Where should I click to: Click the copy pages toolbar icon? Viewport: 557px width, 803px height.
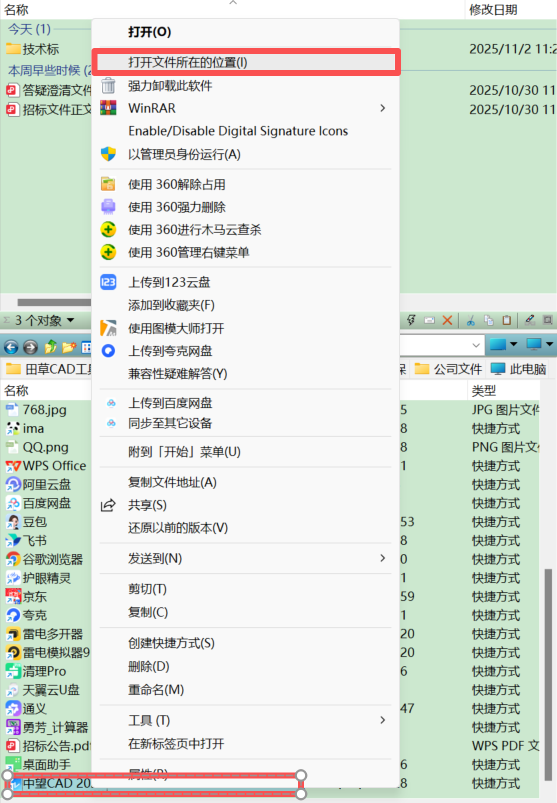[489, 321]
